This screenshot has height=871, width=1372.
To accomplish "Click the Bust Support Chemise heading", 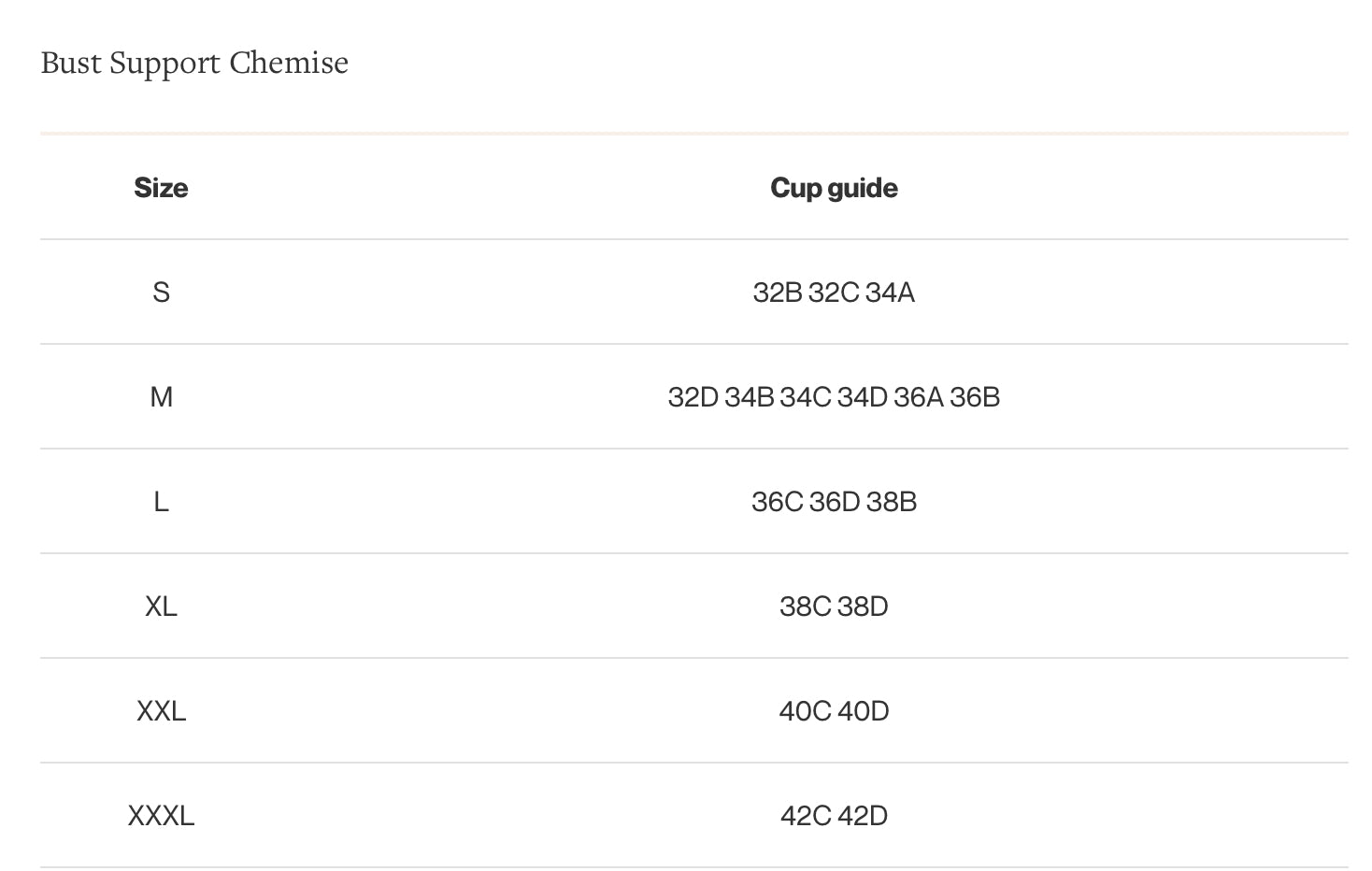I will [194, 63].
